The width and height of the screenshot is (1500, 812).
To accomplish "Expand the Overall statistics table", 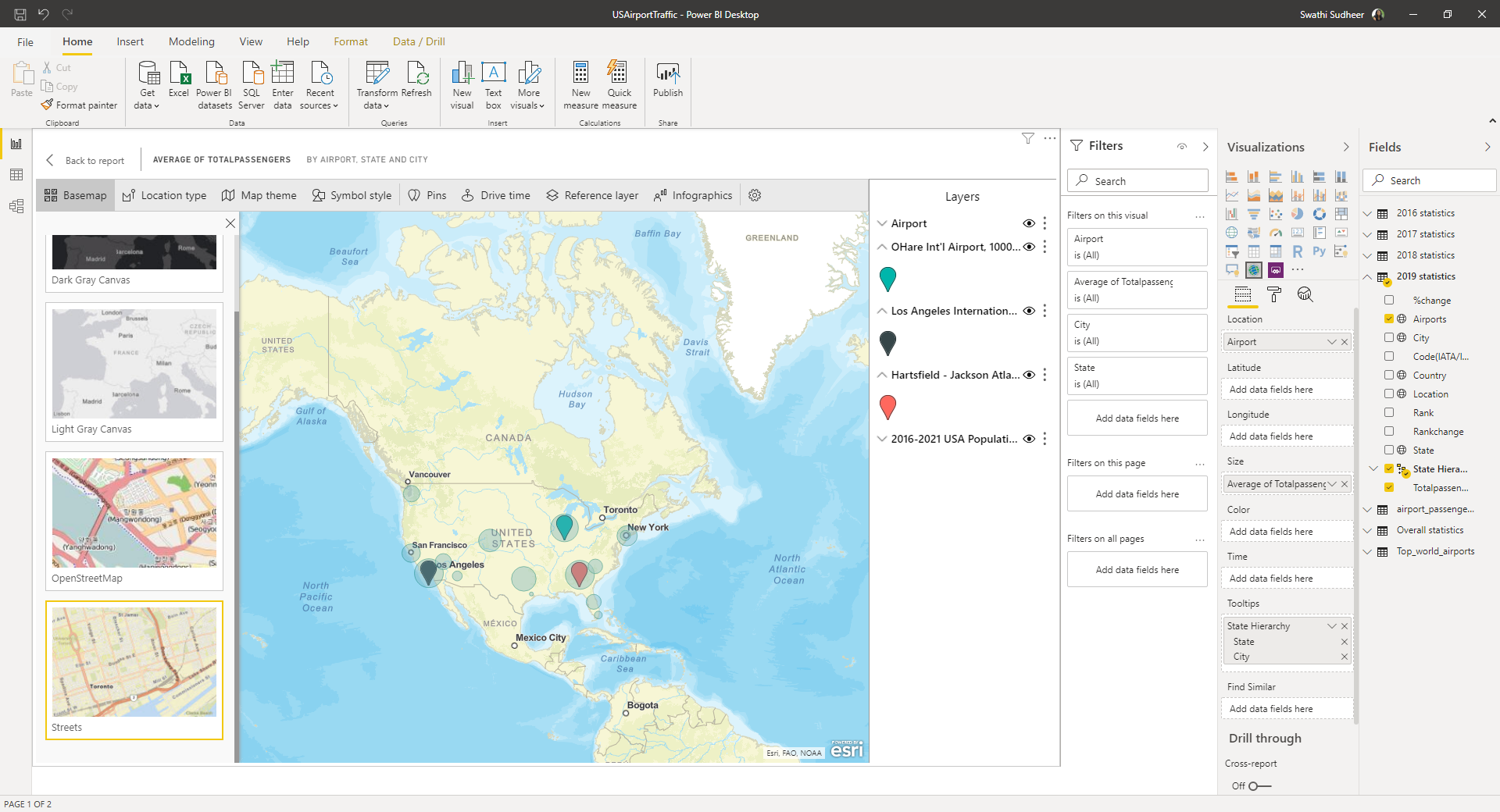I will pos(1368,530).
